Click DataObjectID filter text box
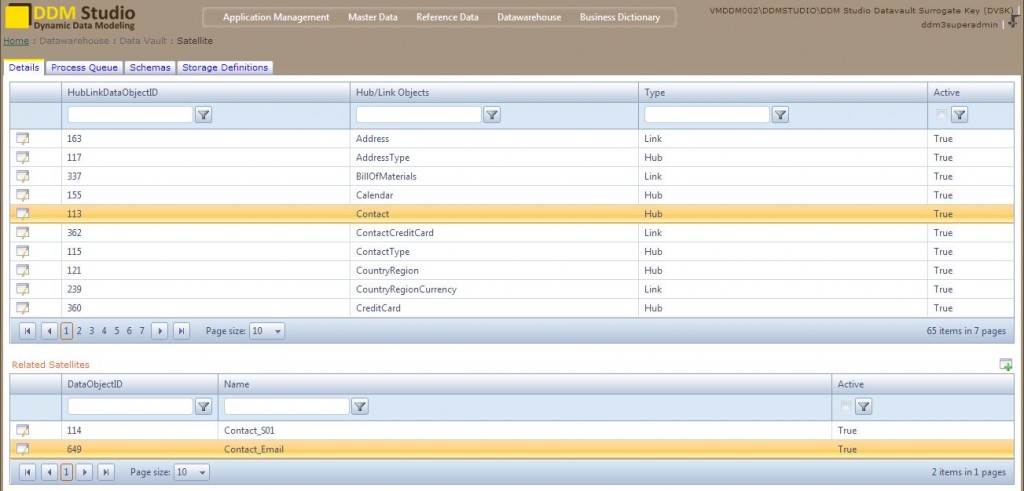Viewport: 1024px width, 491px height. (131, 407)
